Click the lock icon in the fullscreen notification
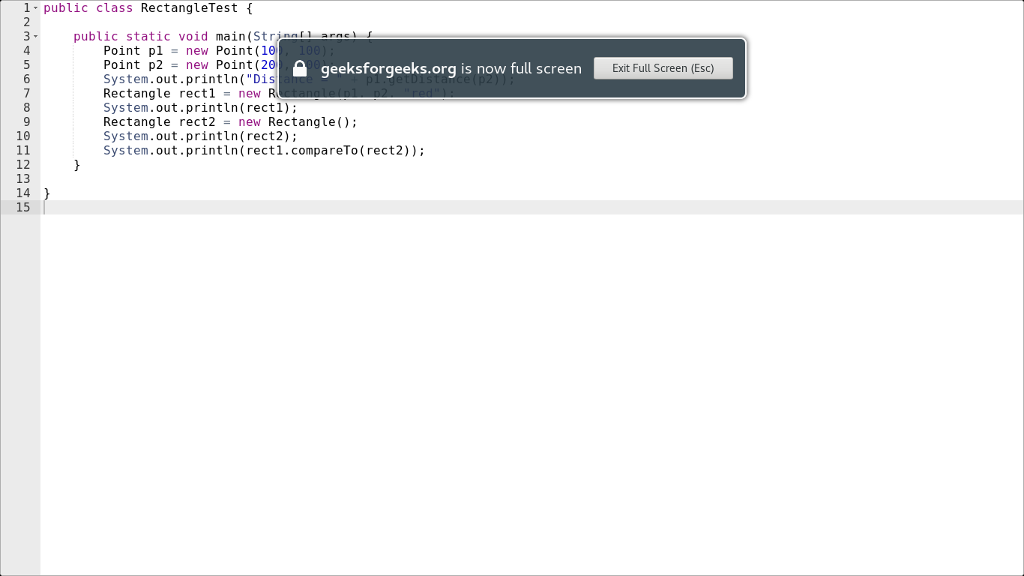Viewport: 1024px width, 576px height. click(x=299, y=68)
